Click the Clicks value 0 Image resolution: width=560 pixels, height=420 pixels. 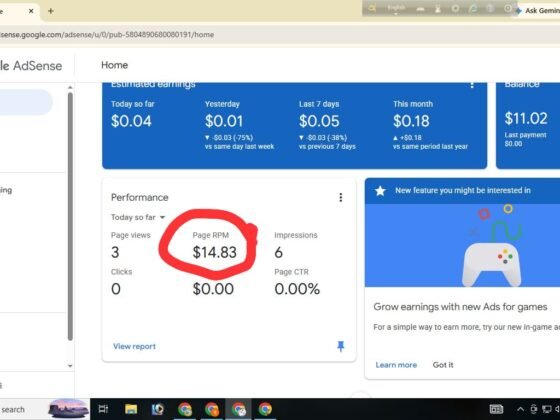(x=116, y=289)
